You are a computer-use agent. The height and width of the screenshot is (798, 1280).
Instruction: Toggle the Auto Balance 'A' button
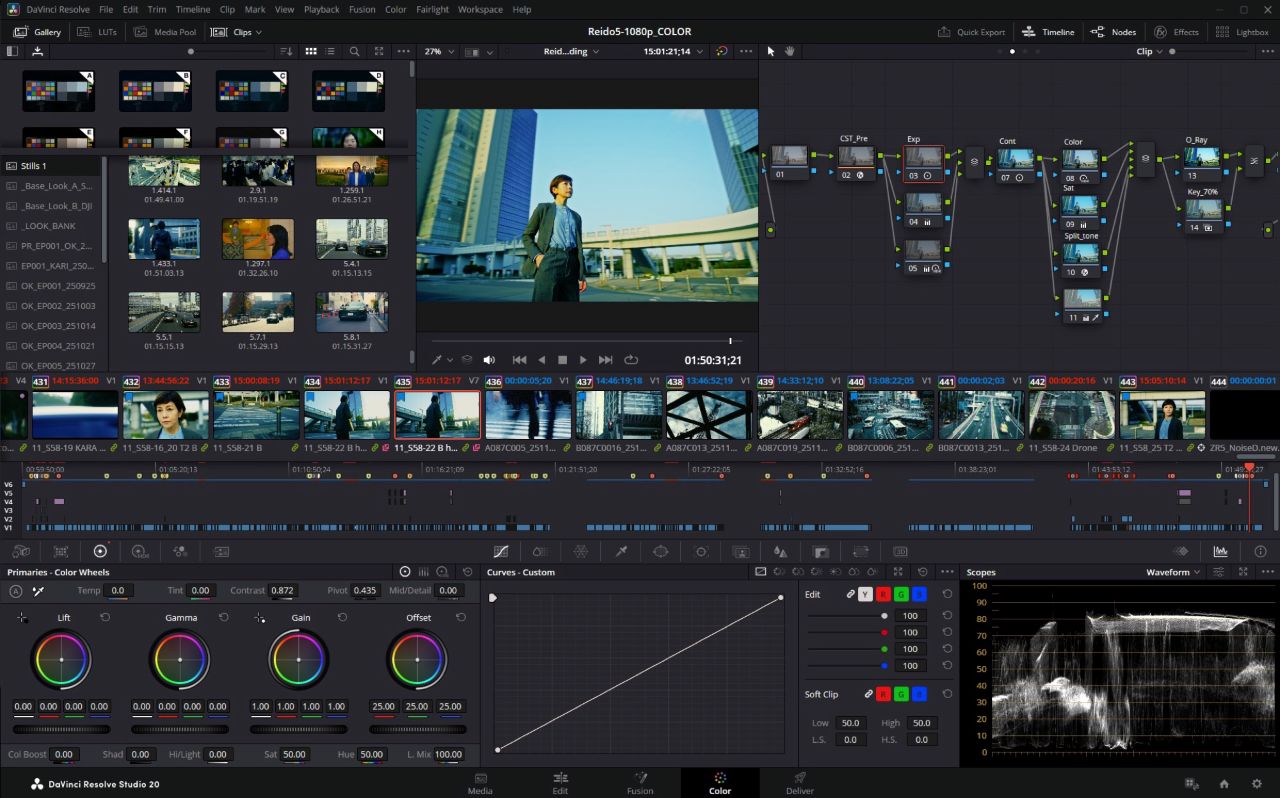16,591
